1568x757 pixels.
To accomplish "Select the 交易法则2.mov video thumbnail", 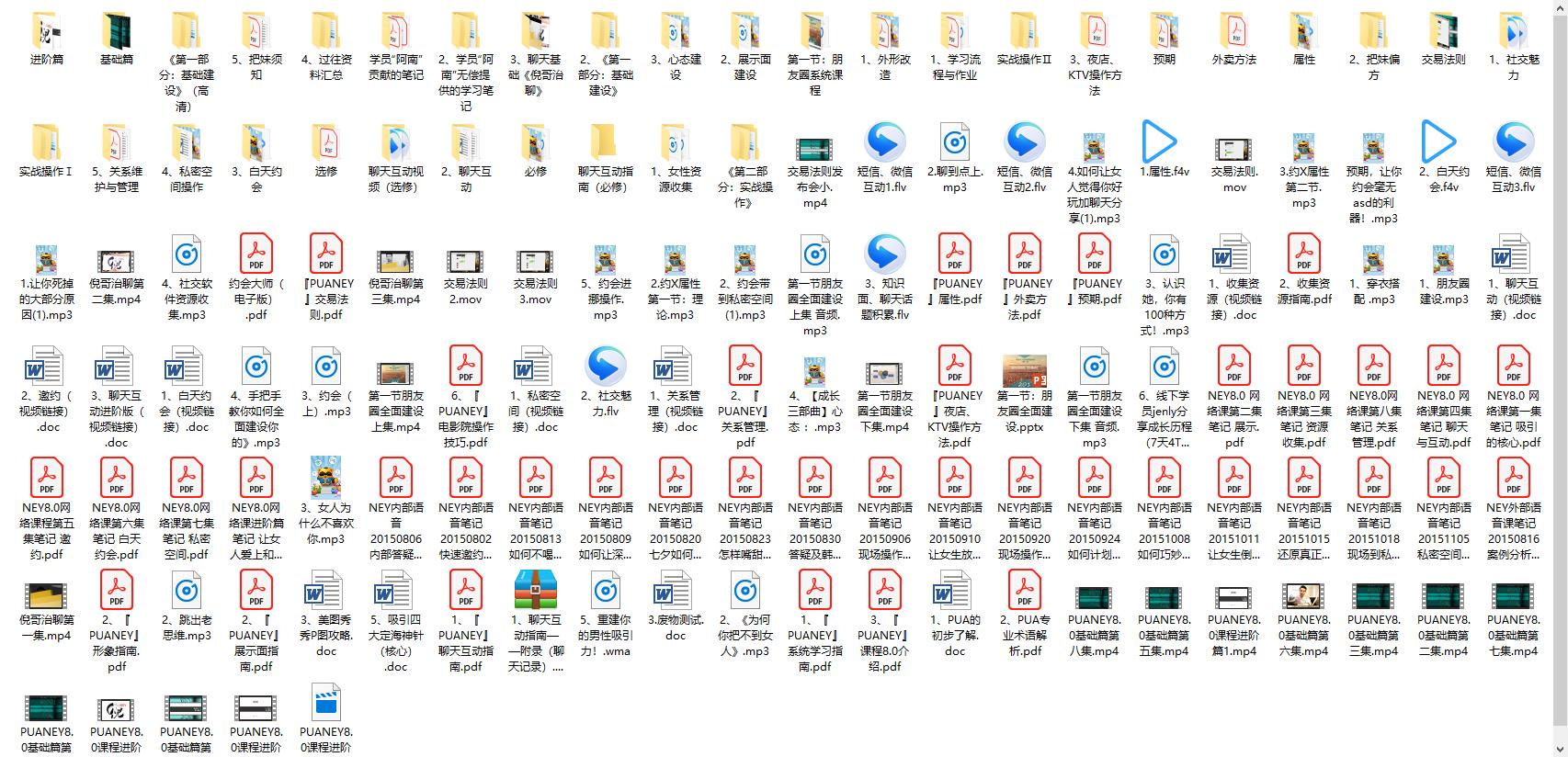I will tap(466, 261).
